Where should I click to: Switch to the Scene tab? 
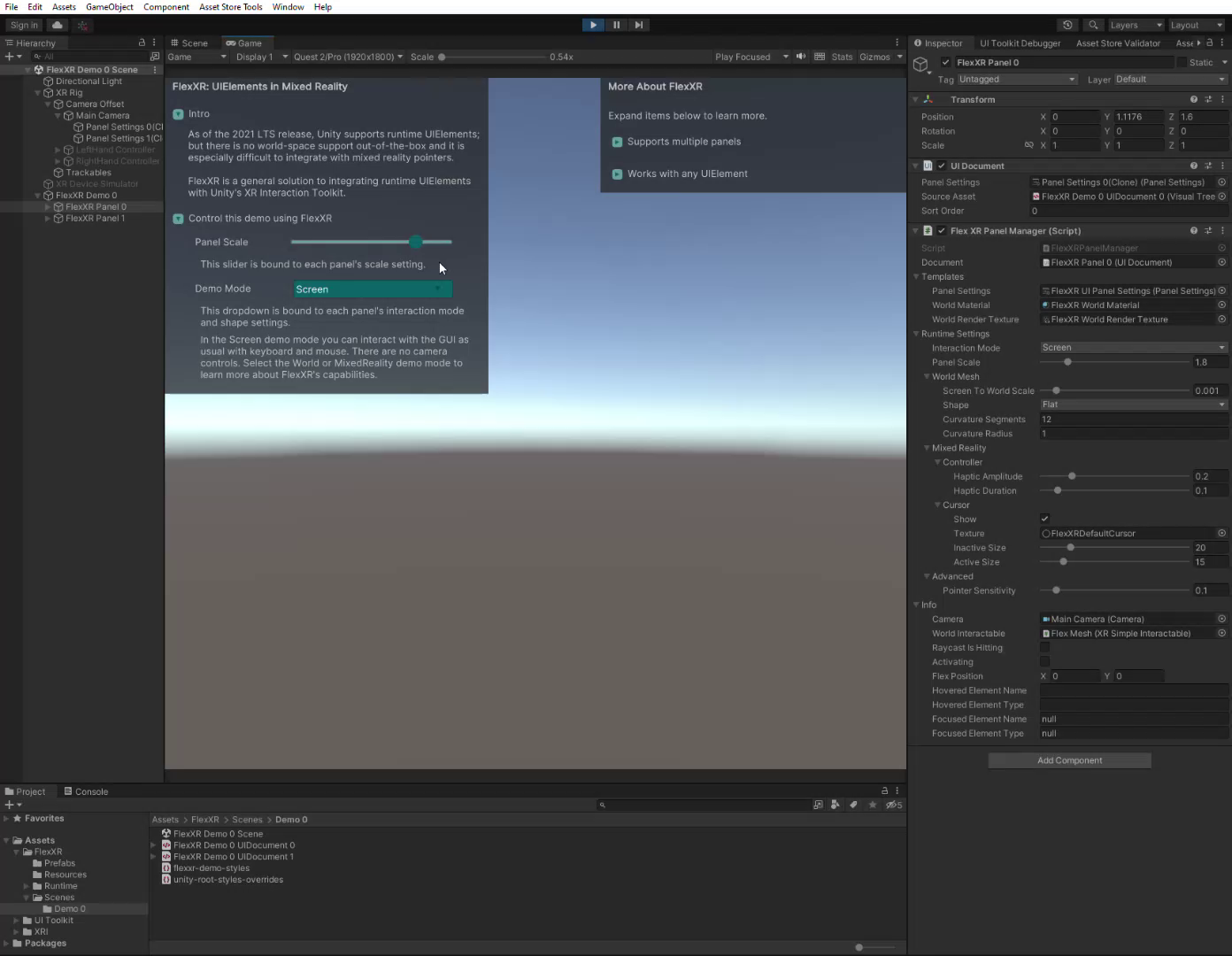tap(189, 42)
